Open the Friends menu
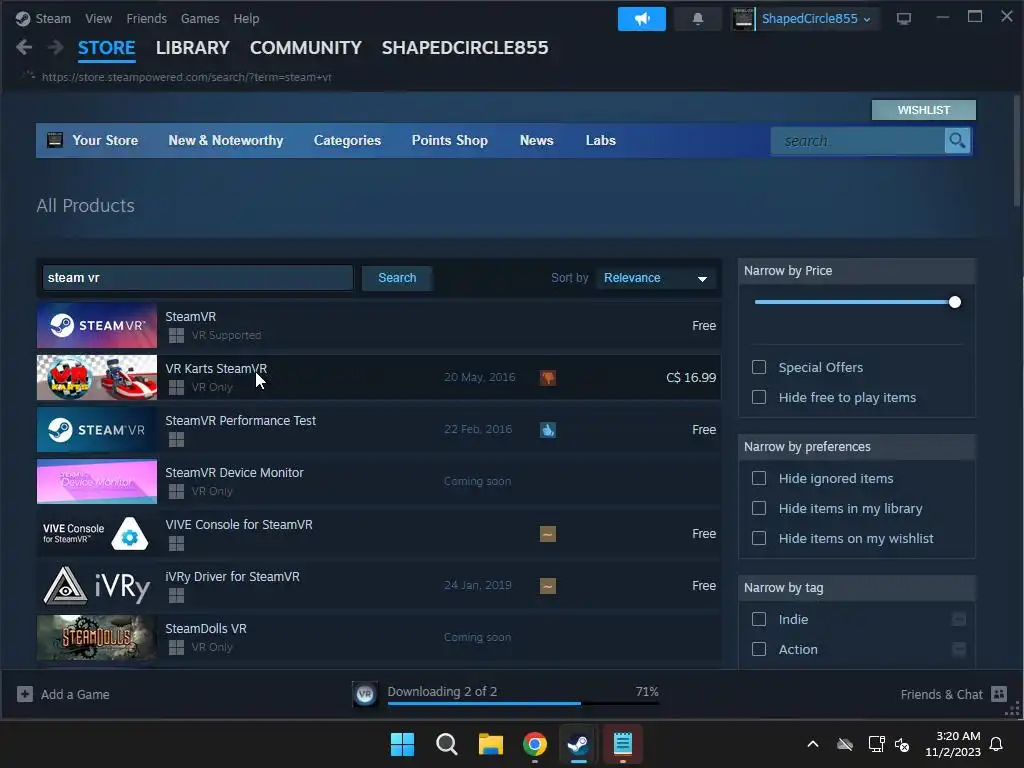This screenshot has height=768, width=1024. [x=146, y=18]
